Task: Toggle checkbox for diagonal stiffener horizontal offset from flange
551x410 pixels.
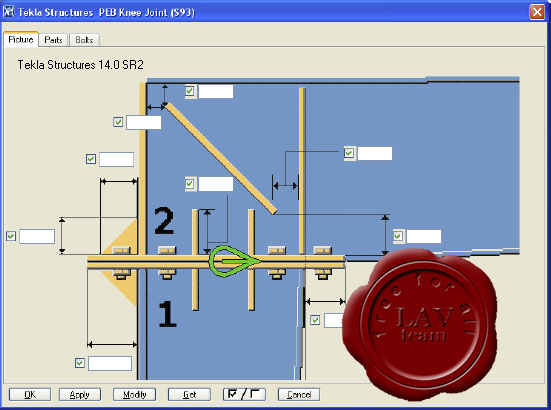Action: 118,122
